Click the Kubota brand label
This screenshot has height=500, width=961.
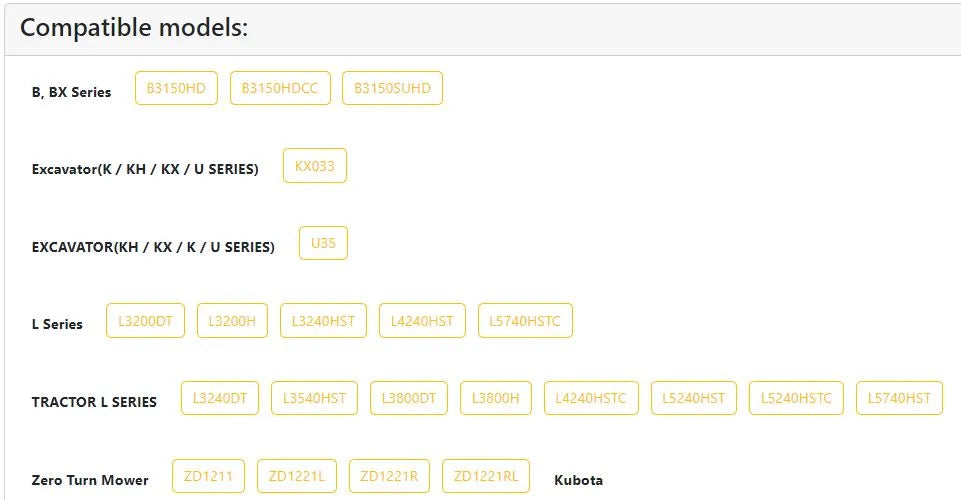click(x=579, y=480)
